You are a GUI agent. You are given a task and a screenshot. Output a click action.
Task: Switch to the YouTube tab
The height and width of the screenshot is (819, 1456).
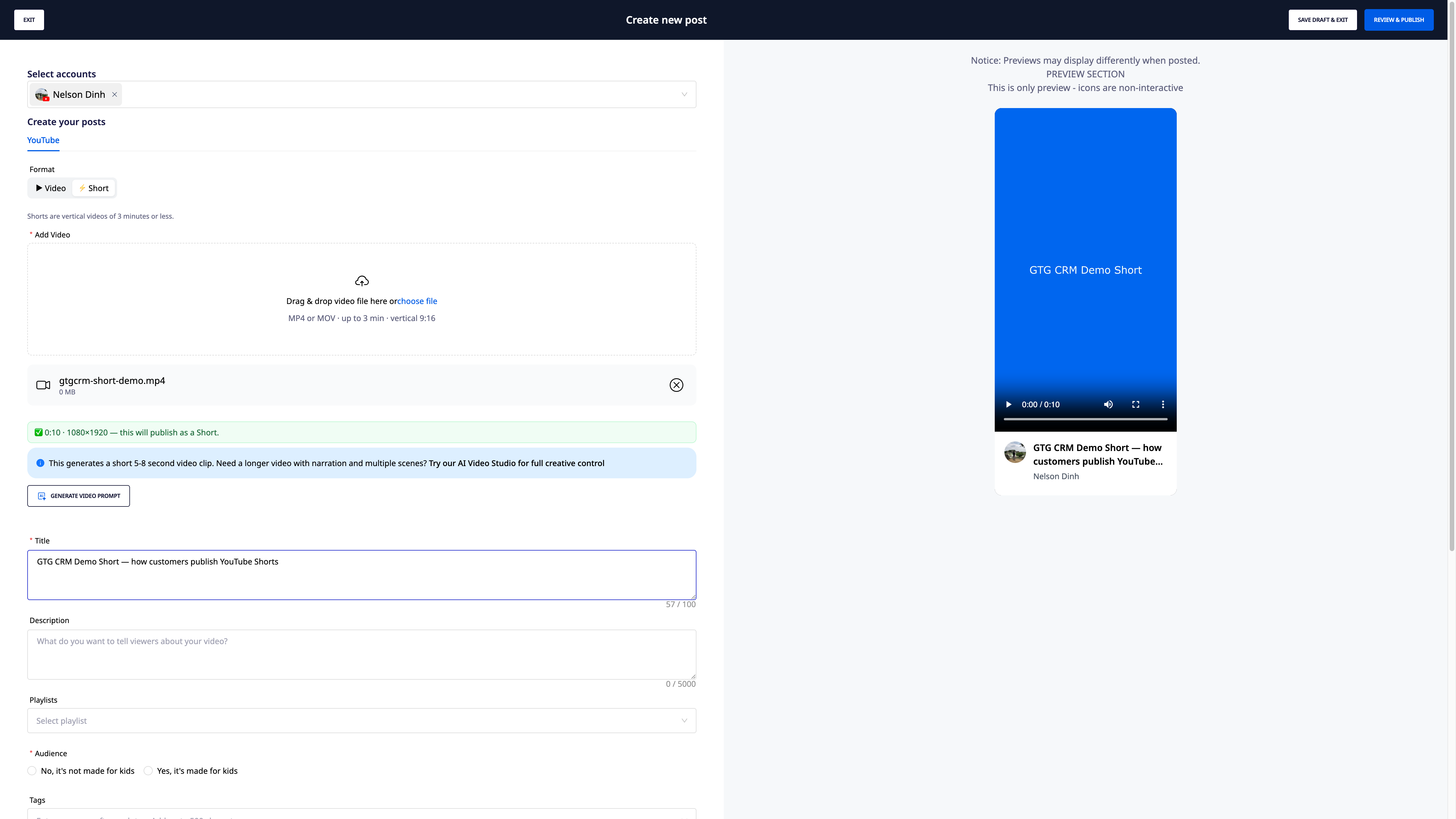pyautogui.click(x=43, y=140)
